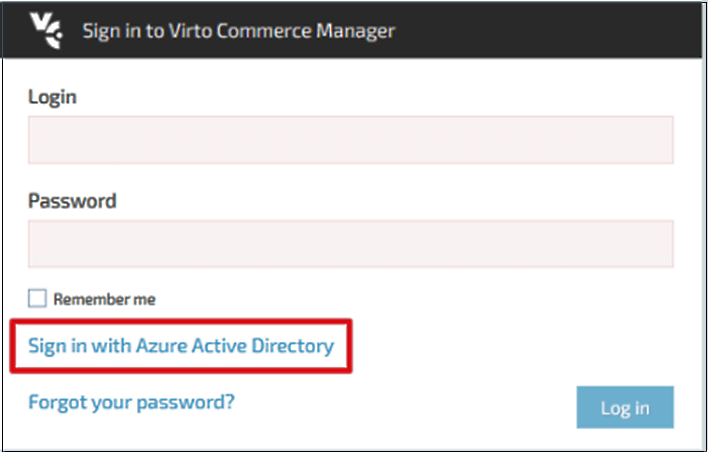Select the username entry box under Login
Viewport: 708px width, 452px height.
(350, 139)
